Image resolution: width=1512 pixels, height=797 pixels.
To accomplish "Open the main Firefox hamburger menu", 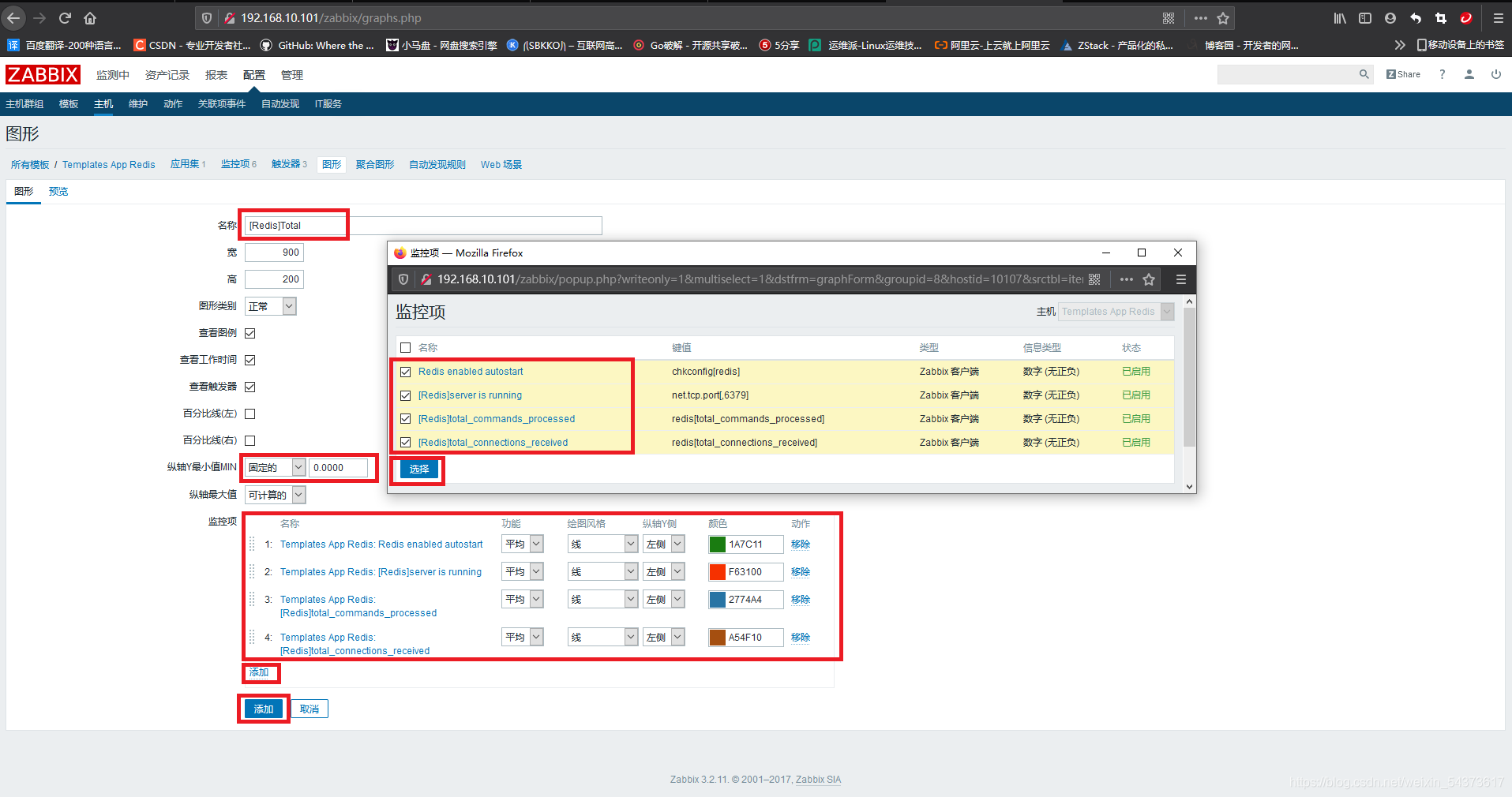I will pyautogui.click(x=1498, y=17).
